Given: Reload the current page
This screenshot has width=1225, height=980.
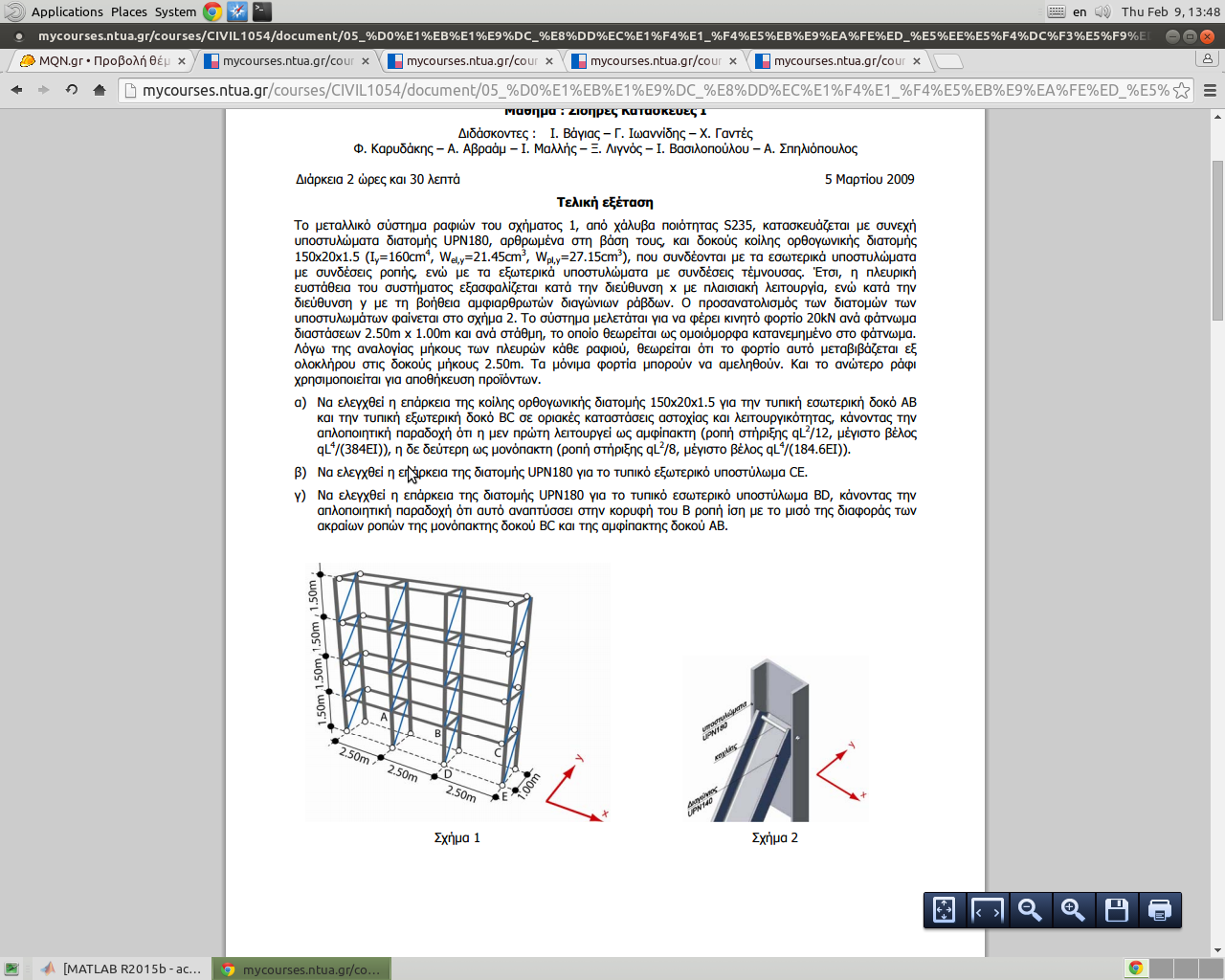Looking at the screenshot, I should (x=72, y=90).
